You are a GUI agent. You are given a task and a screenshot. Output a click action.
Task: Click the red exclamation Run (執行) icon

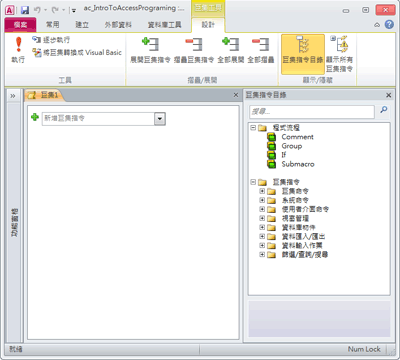18,50
